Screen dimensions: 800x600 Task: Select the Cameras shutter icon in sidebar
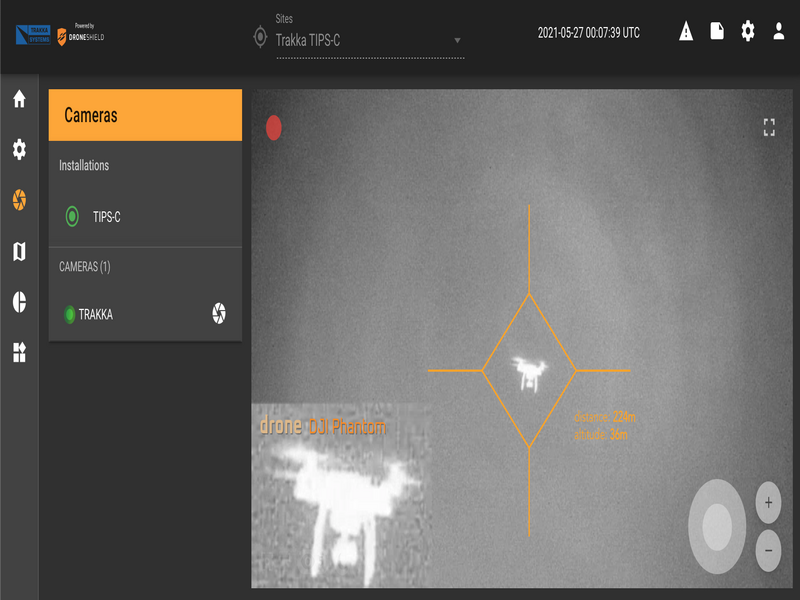click(x=19, y=199)
